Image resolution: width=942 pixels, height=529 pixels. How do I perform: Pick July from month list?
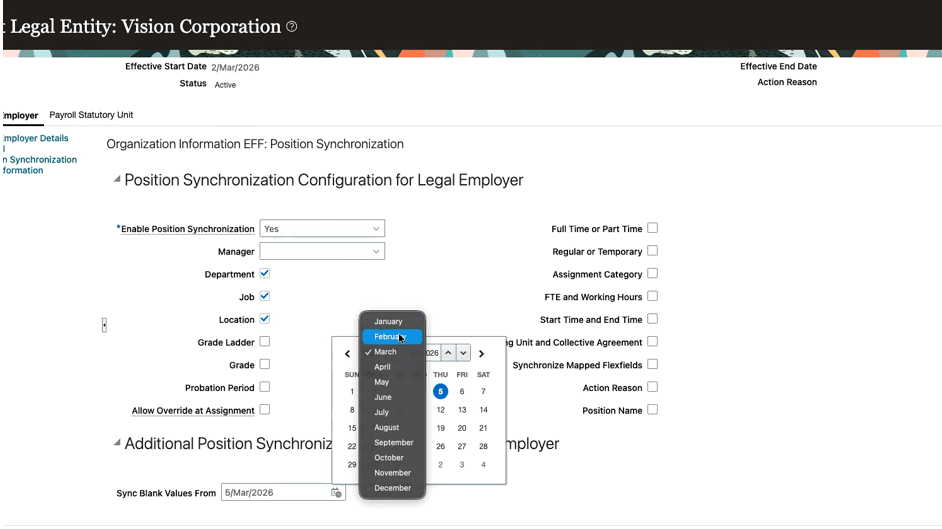click(x=392, y=412)
